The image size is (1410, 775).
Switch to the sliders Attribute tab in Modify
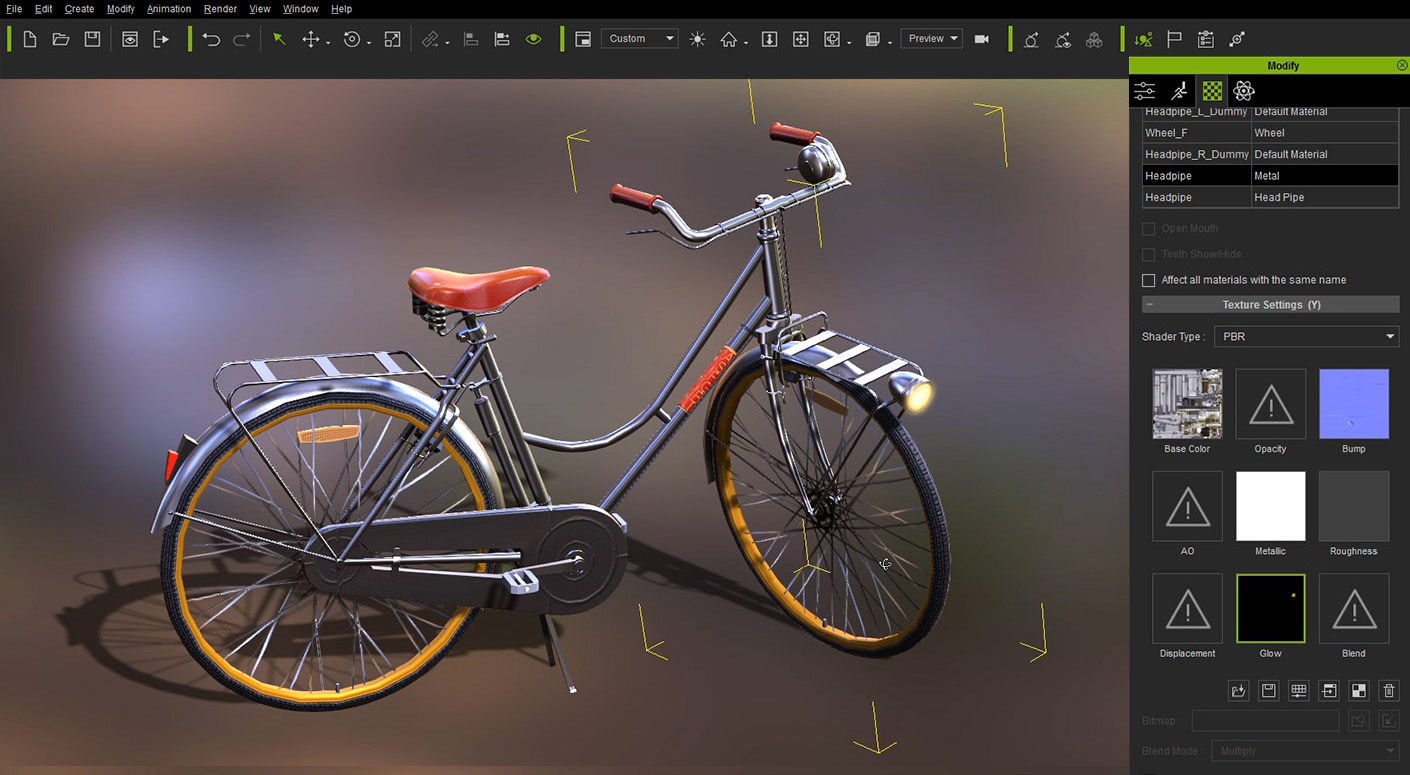(x=1145, y=91)
